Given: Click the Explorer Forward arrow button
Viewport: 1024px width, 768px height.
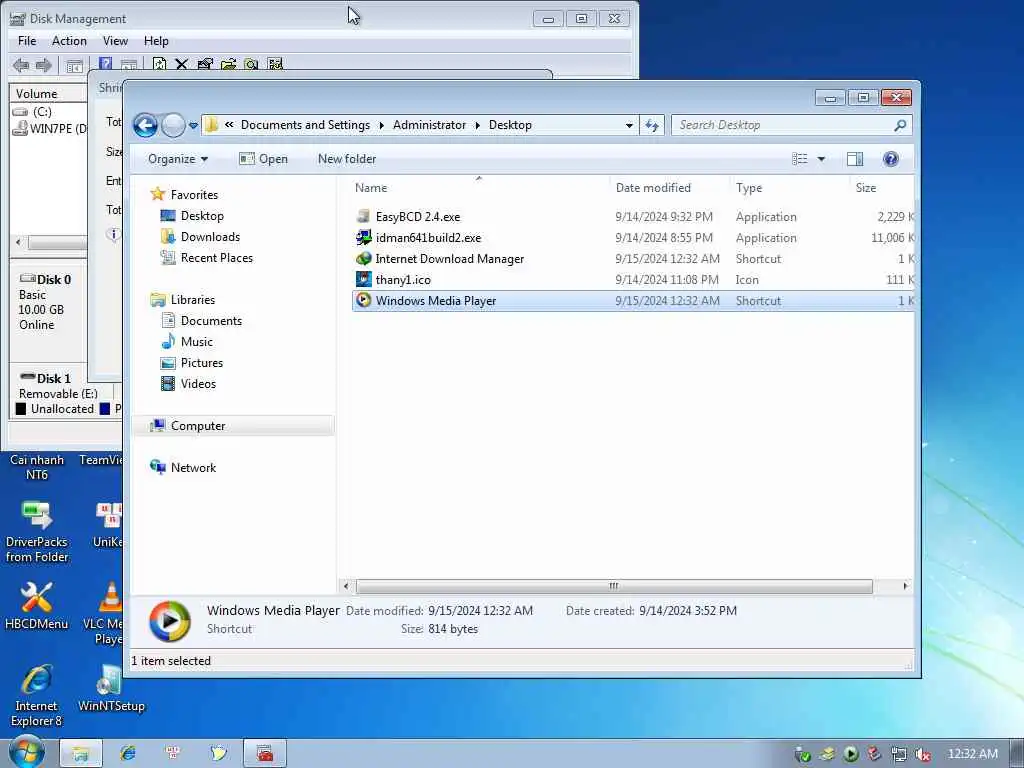Looking at the screenshot, I should tap(173, 125).
